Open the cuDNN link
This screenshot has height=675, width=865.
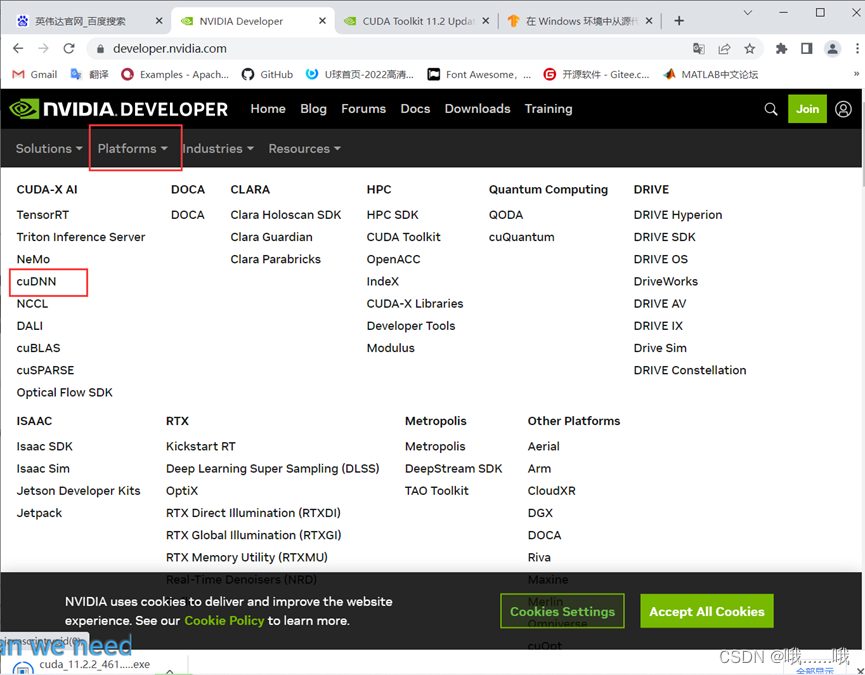point(36,281)
